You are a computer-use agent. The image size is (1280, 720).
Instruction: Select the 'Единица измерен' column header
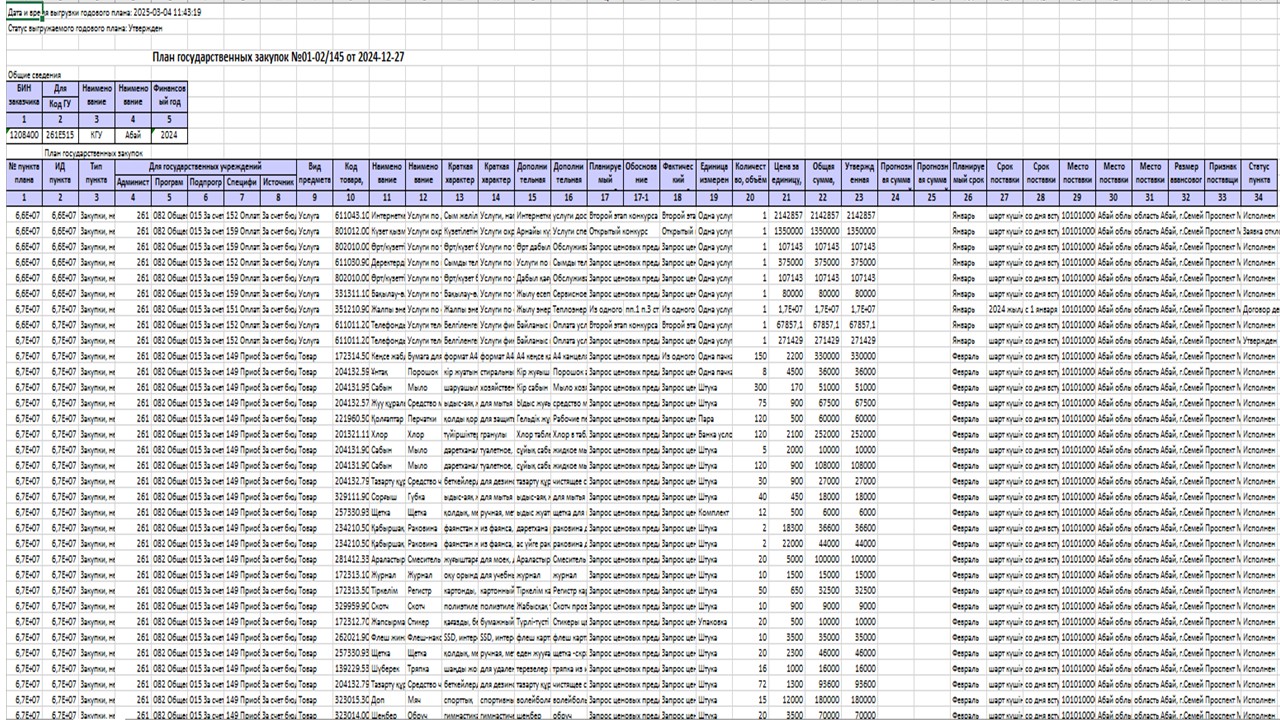coord(714,173)
